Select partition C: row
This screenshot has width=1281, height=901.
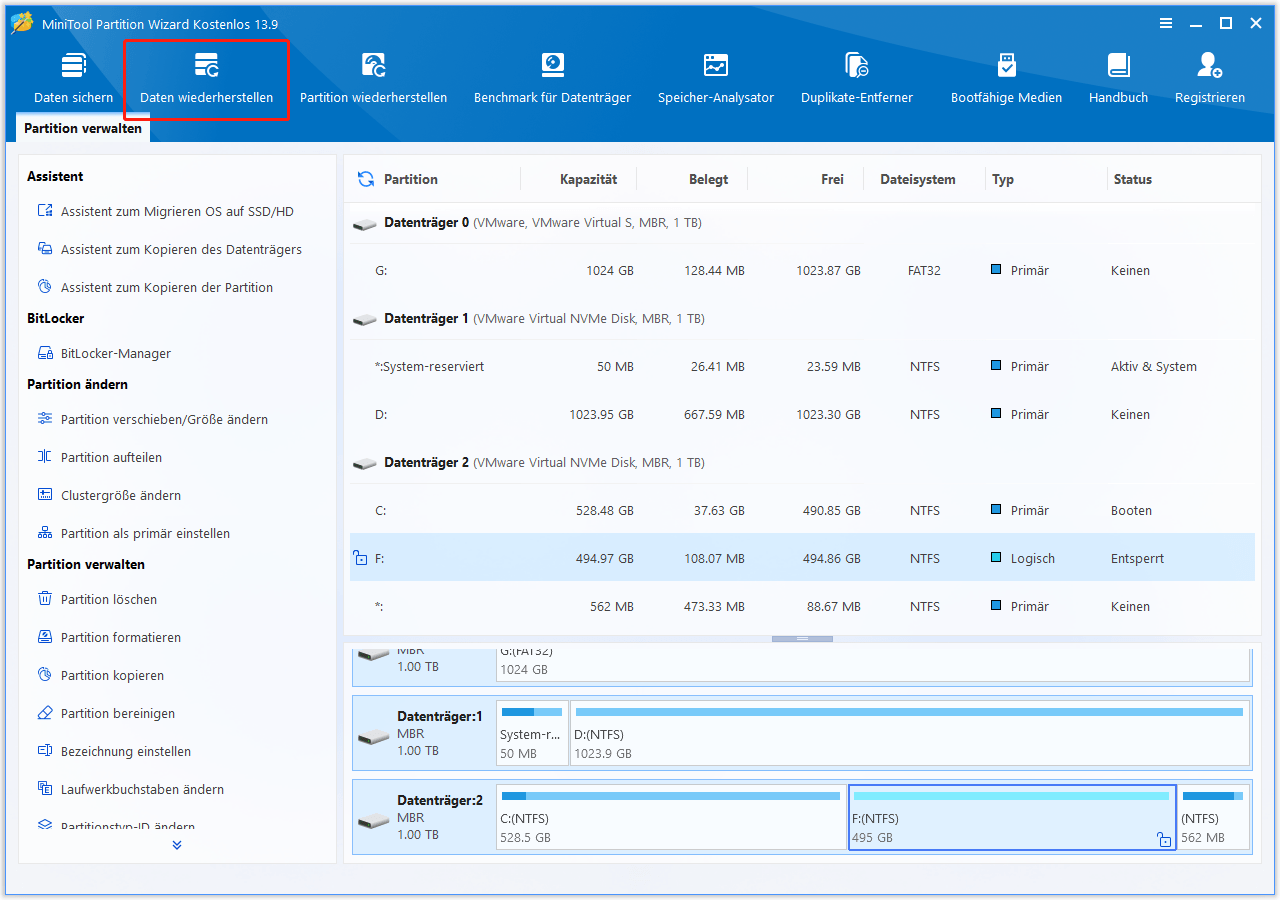800,511
